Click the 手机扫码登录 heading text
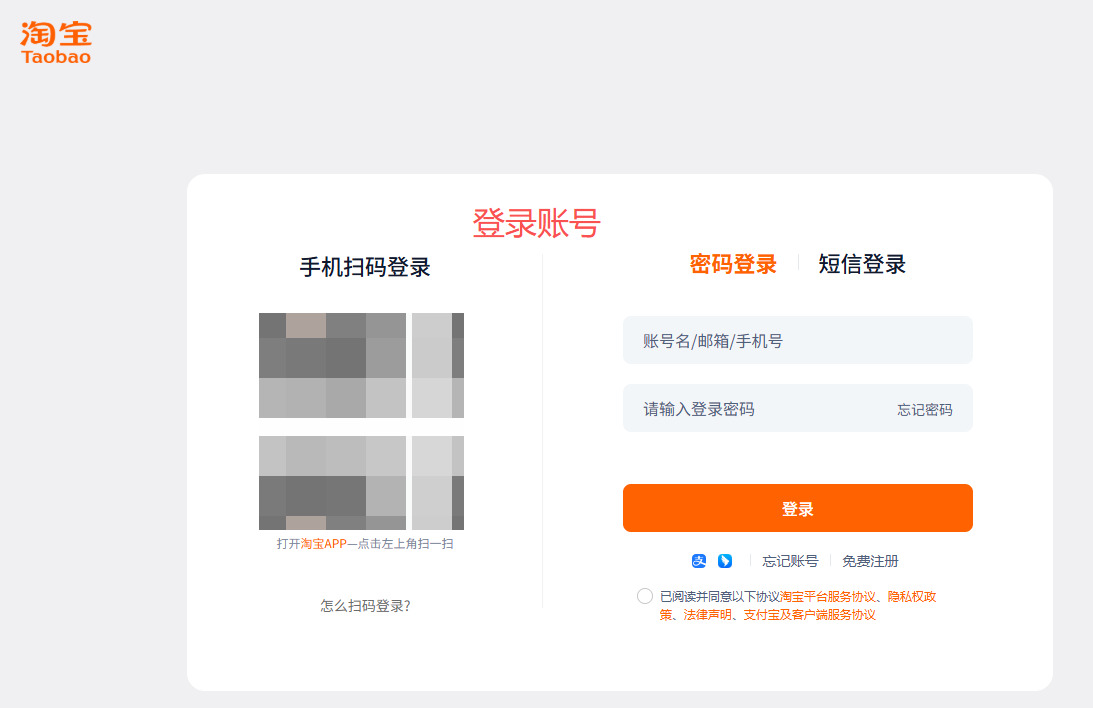 (x=365, y=267)
